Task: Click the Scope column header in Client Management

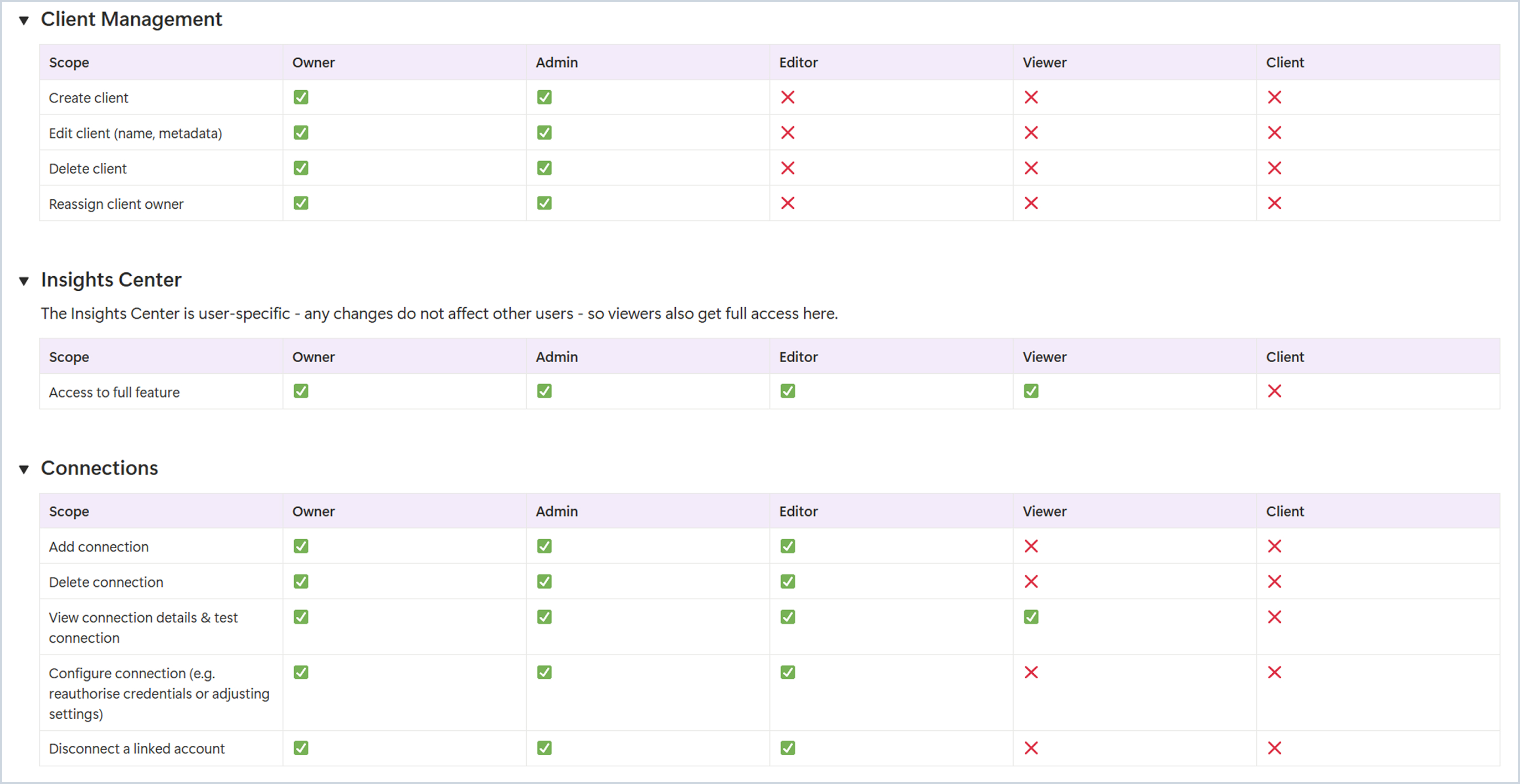Action: (69, 63)
